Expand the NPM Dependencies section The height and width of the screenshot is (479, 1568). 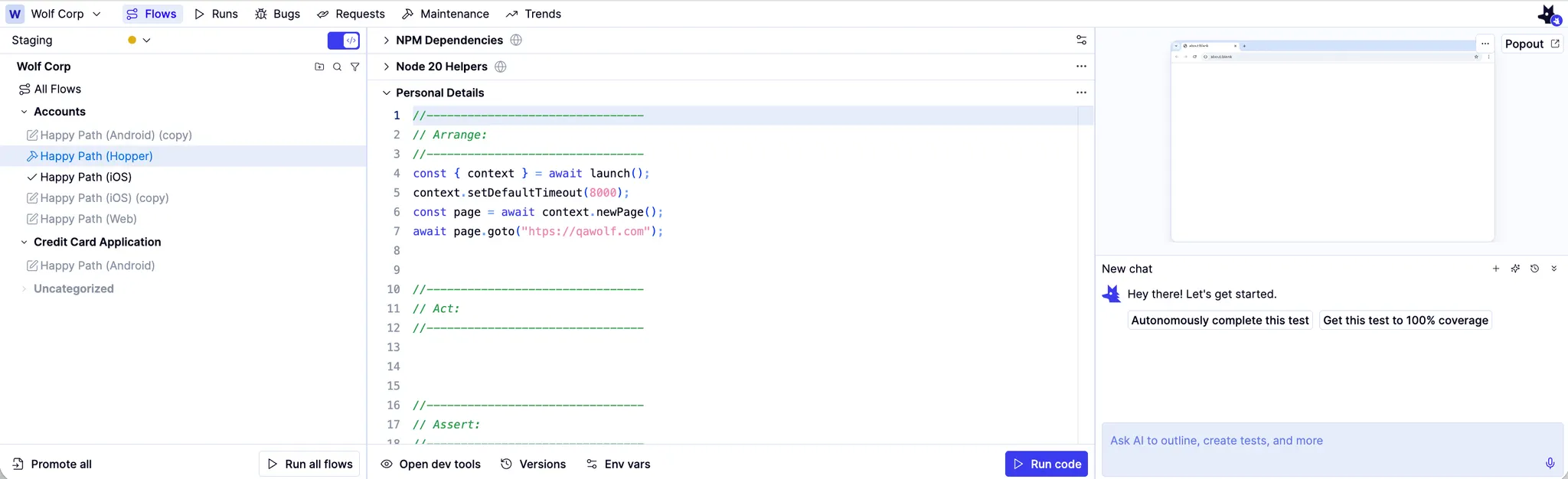(386, 41)
